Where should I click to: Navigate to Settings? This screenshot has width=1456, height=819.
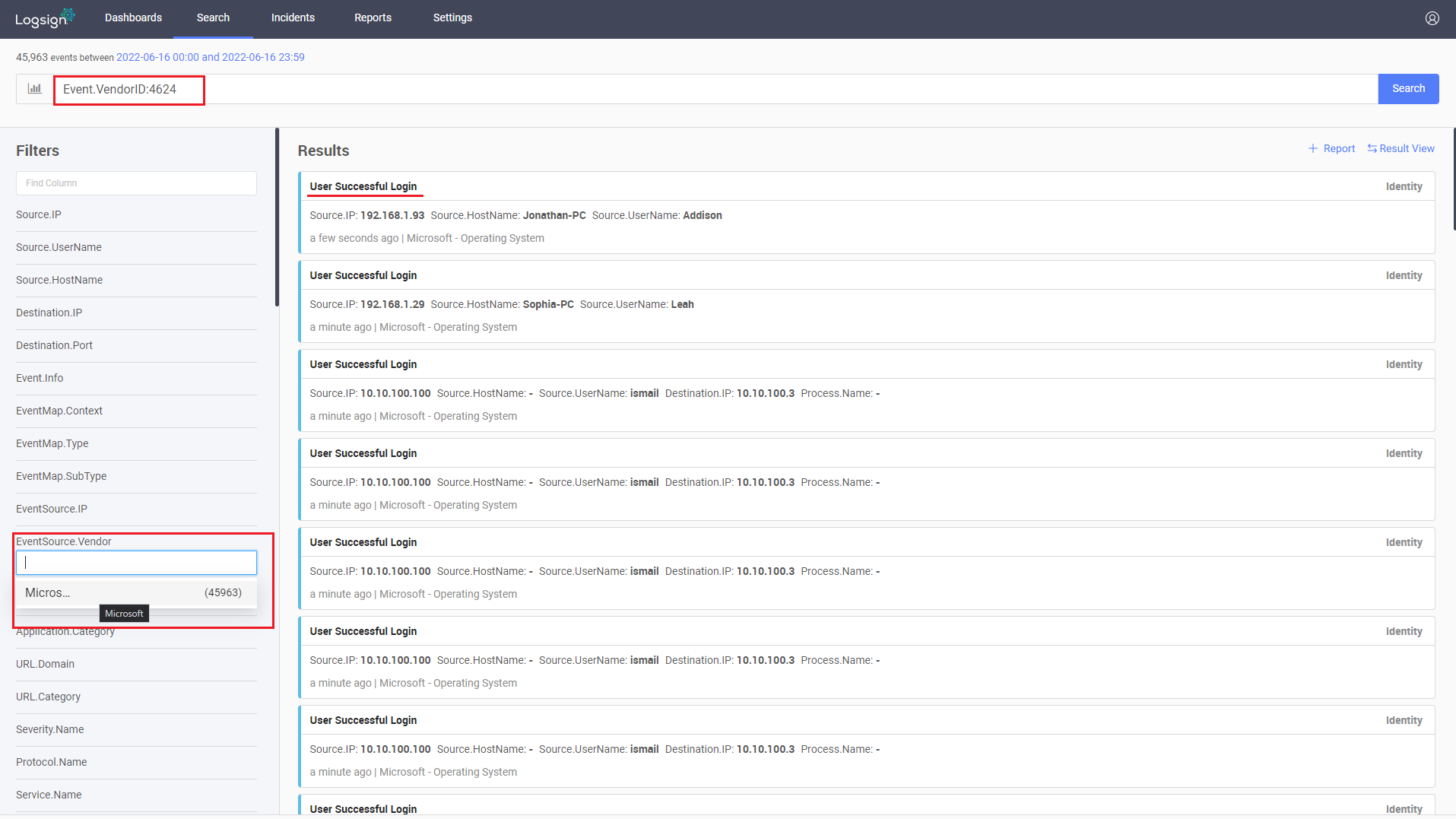point(452,18)
